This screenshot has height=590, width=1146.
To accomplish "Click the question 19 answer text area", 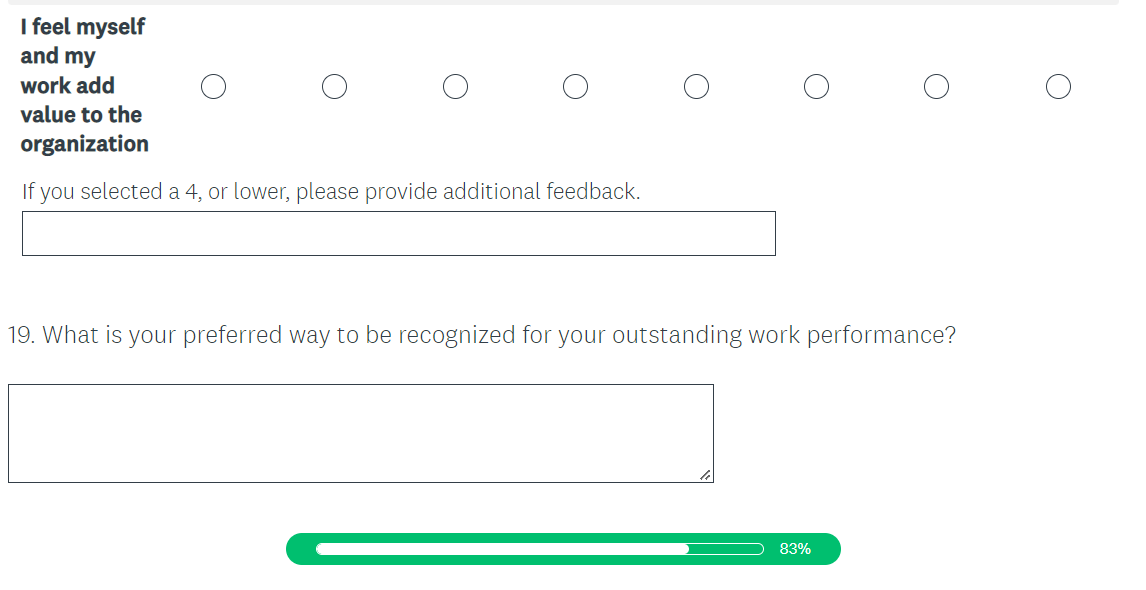I will pos(360,433).
